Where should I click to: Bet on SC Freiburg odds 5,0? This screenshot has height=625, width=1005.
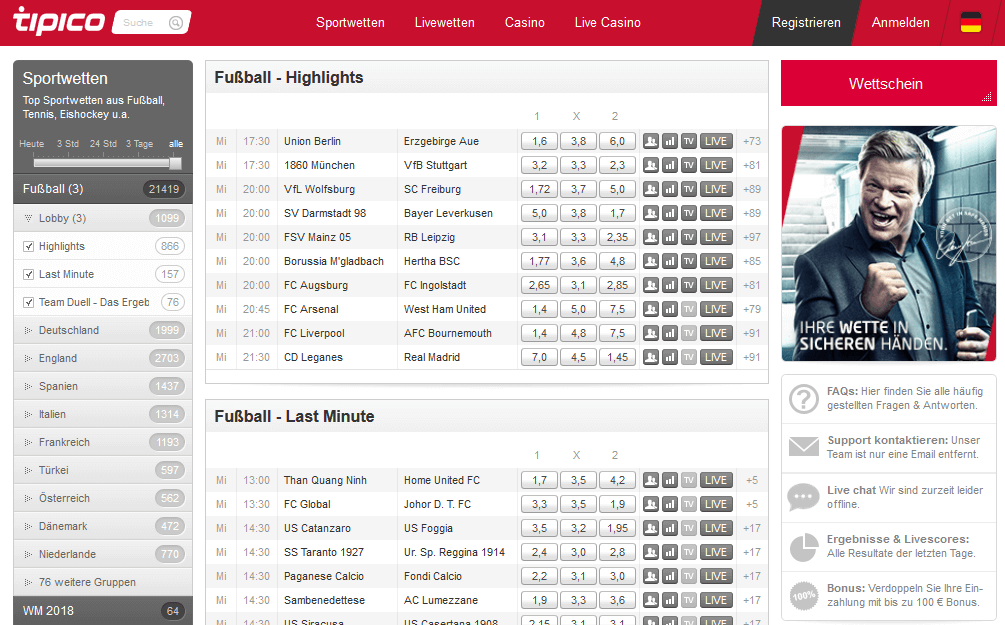tap(617, 189)
